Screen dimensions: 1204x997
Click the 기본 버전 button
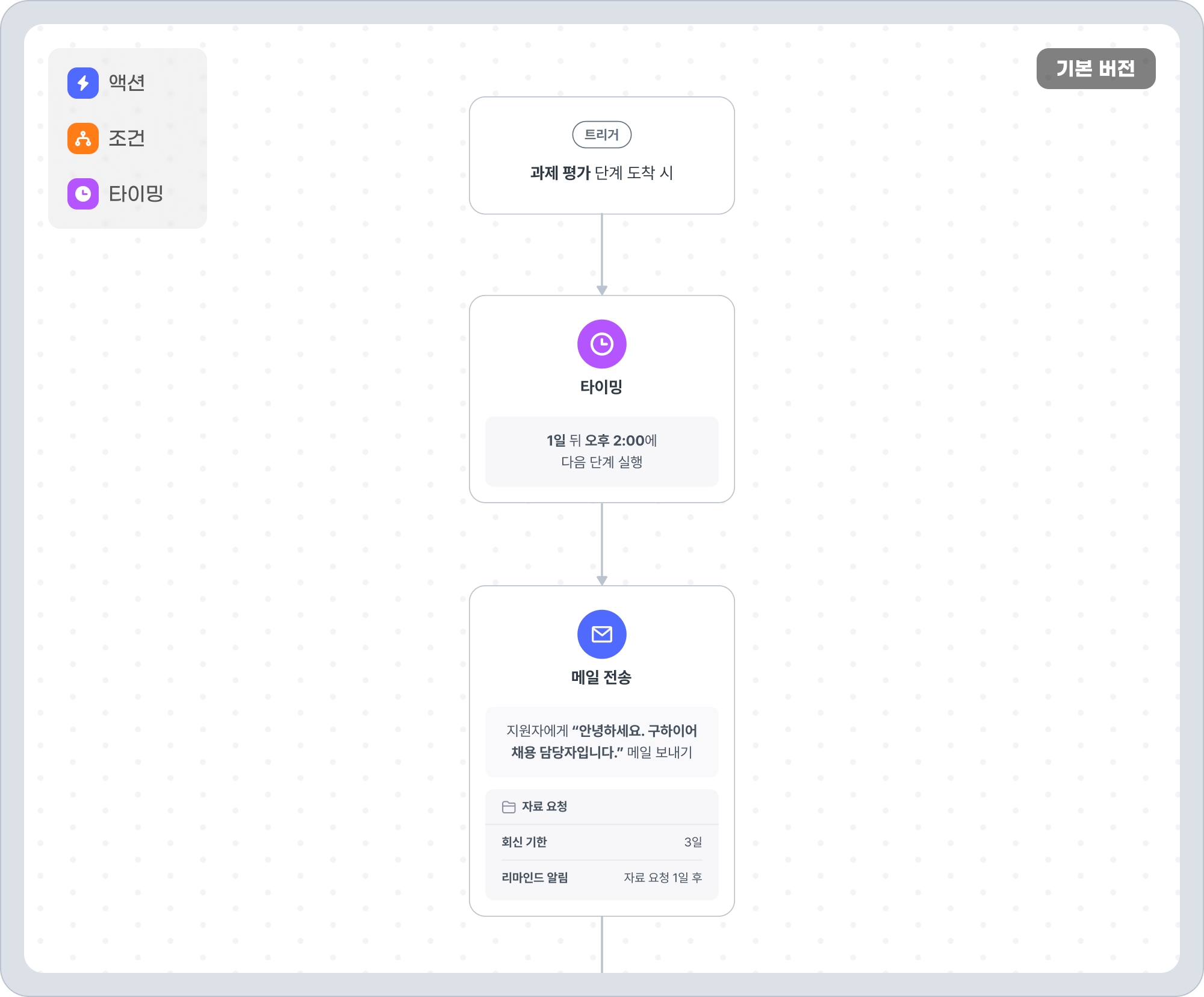coord(1095,69)
